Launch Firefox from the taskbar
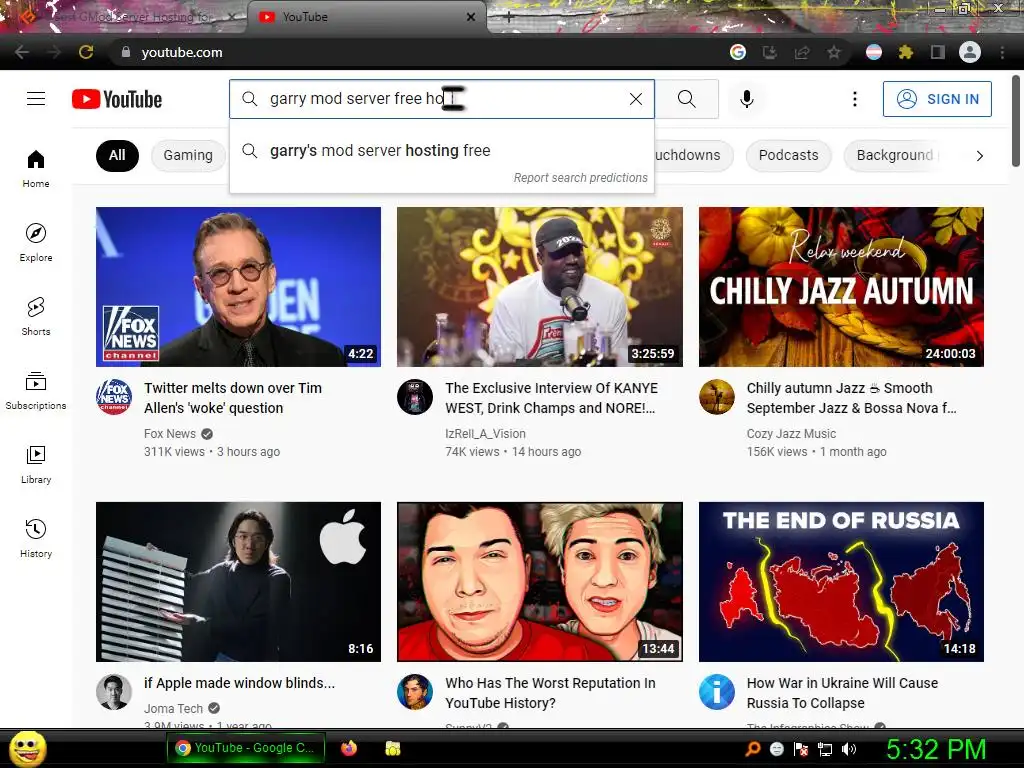Viewport: 1024px width, 768px height. 349,748
